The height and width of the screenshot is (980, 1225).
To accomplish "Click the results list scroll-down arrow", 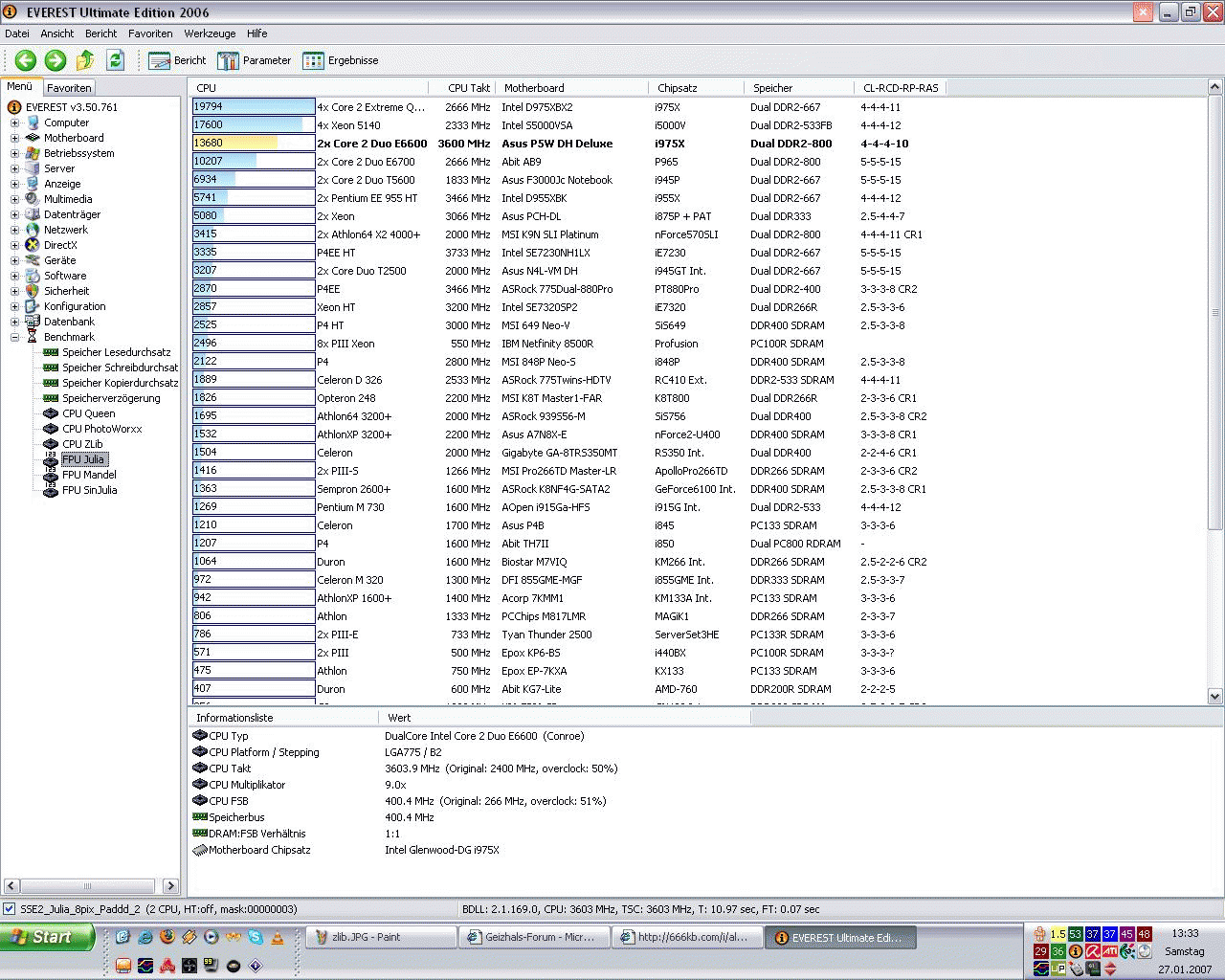I will pos(1214,697).
